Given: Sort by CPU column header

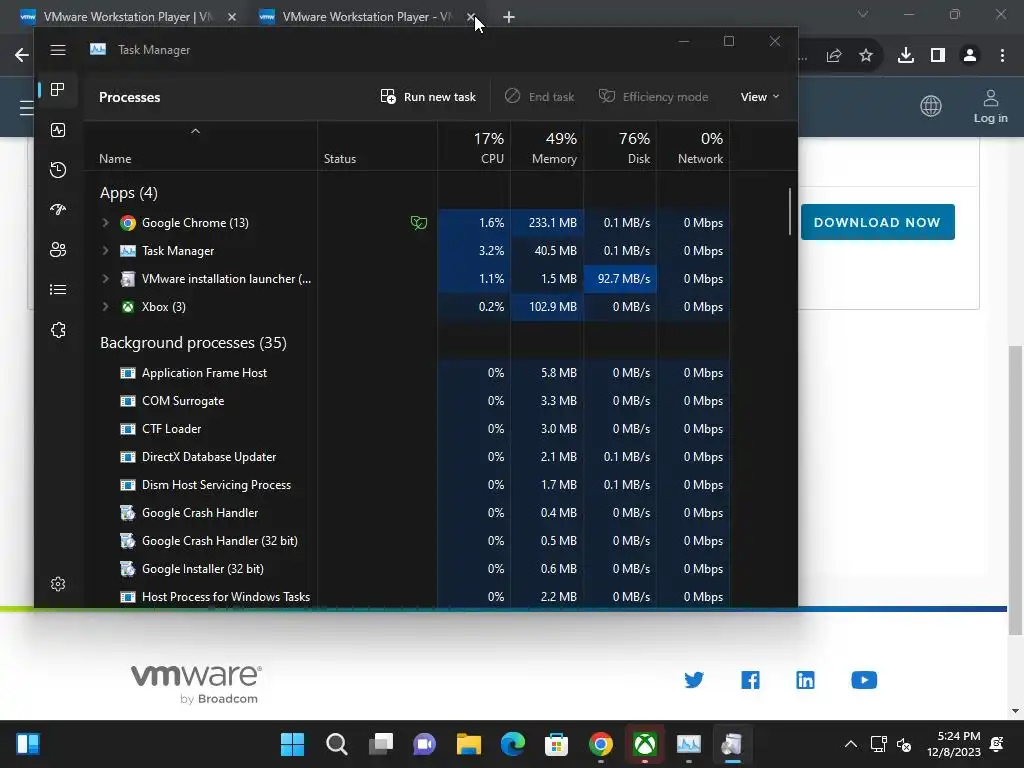Looking at the screenshot, I should pyautogui.click(x=475, y=148).
